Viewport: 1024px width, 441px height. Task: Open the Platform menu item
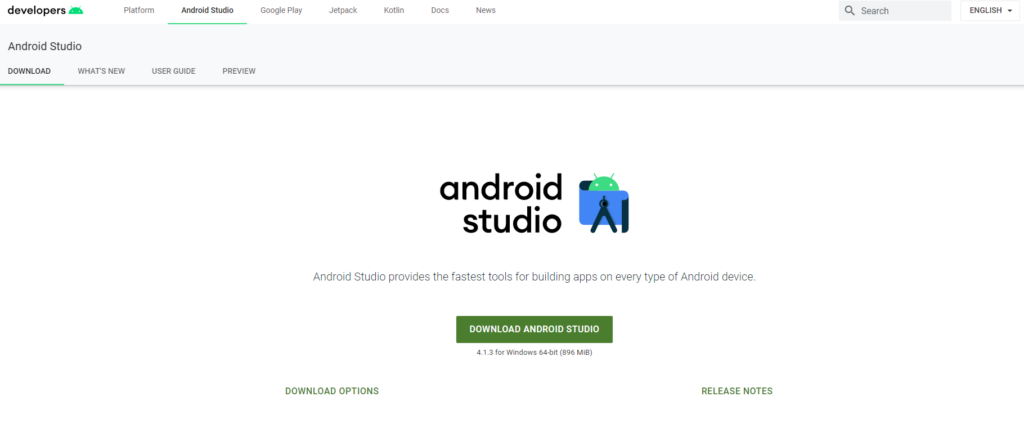point(139,10)
